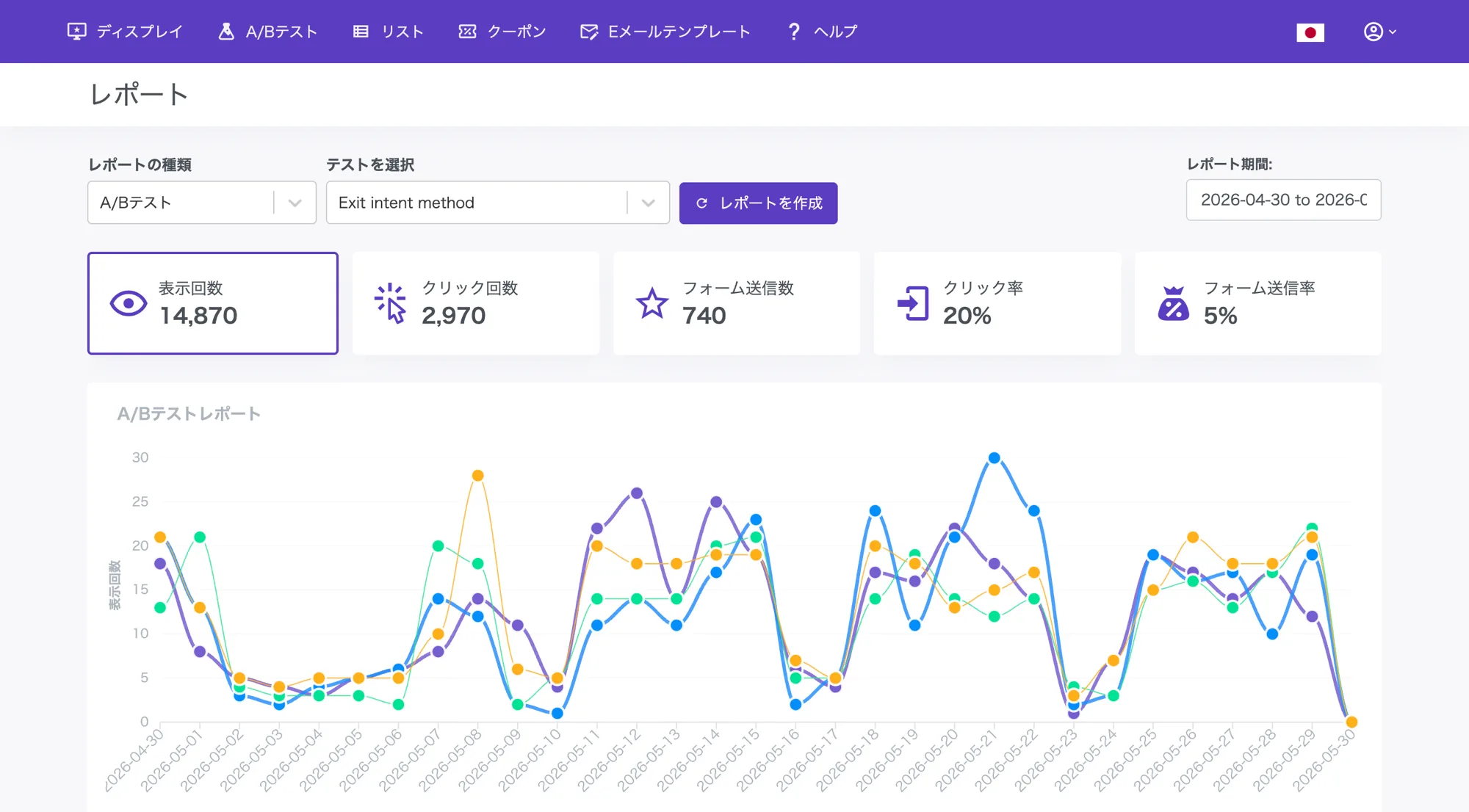Open the Eメールテンプレート menu item
Viewport: 1469px width, 812px height.
coord(665,32)
